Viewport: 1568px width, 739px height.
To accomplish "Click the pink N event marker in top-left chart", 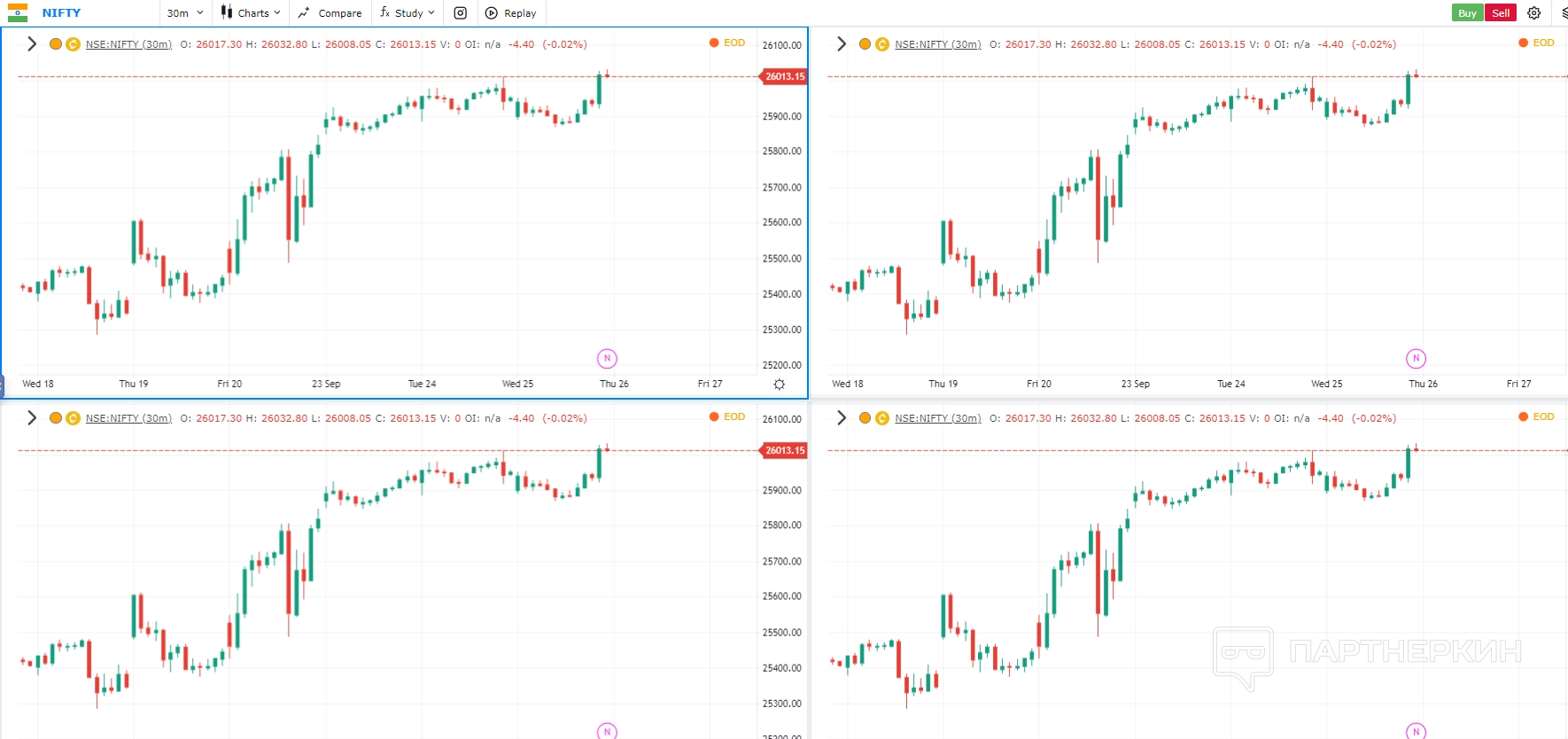I will tap(607, 358).
